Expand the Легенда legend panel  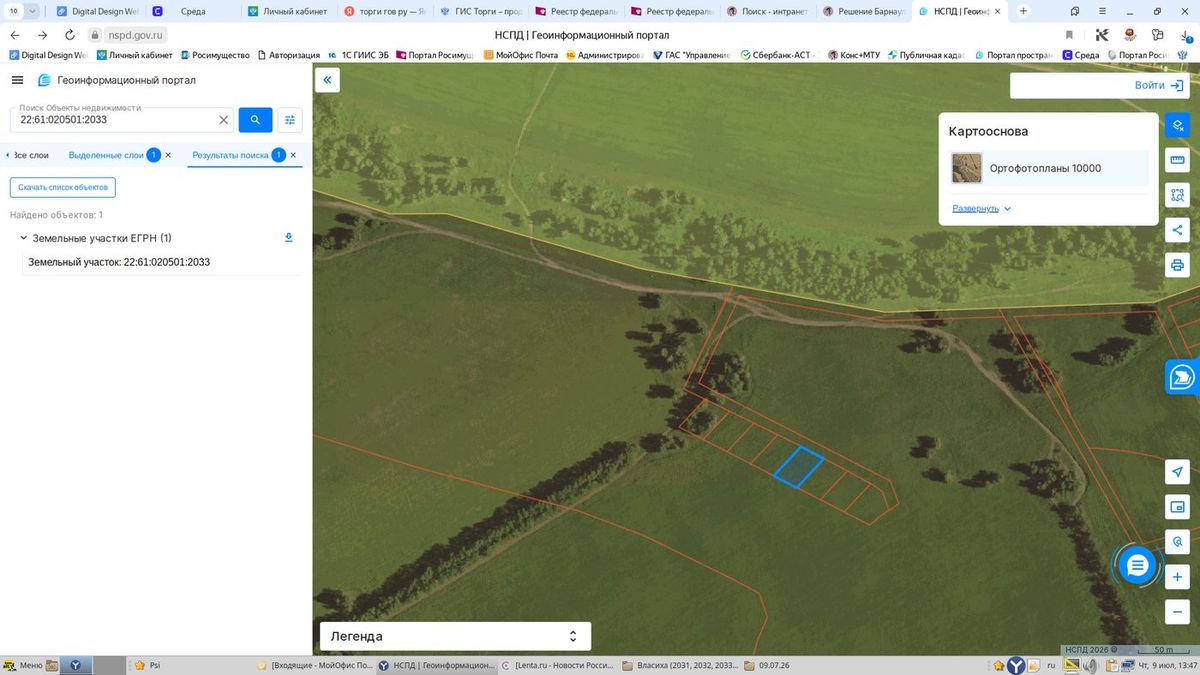455,636
